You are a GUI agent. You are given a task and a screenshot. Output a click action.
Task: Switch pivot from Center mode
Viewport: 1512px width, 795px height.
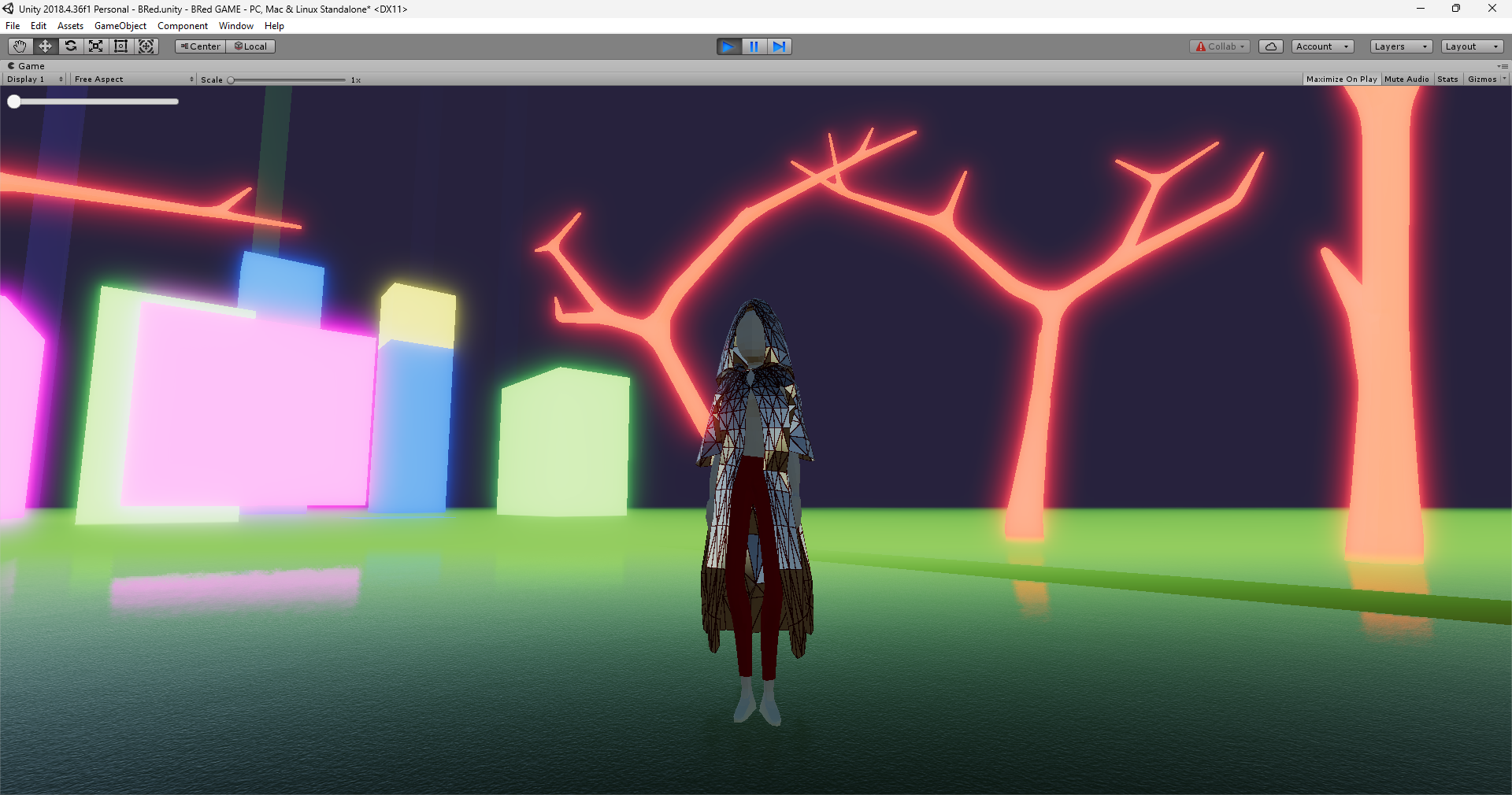click(199, 46)
